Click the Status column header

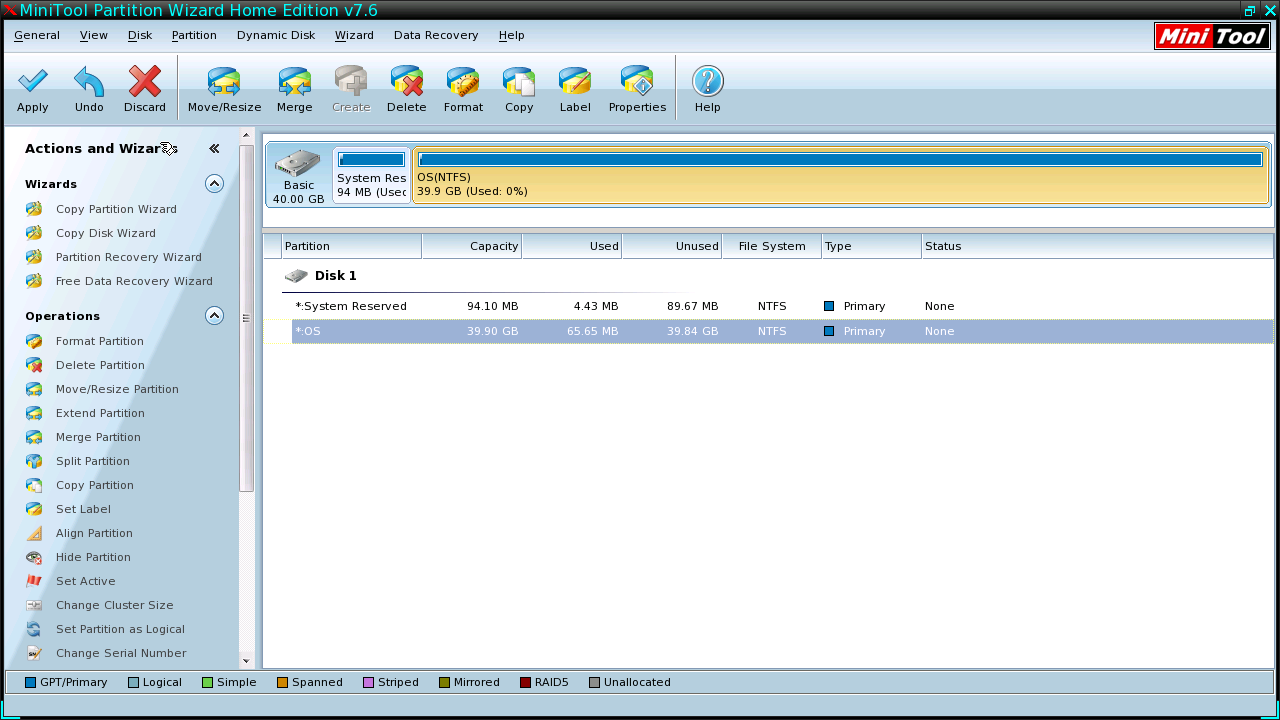(x=1098, y=246)
